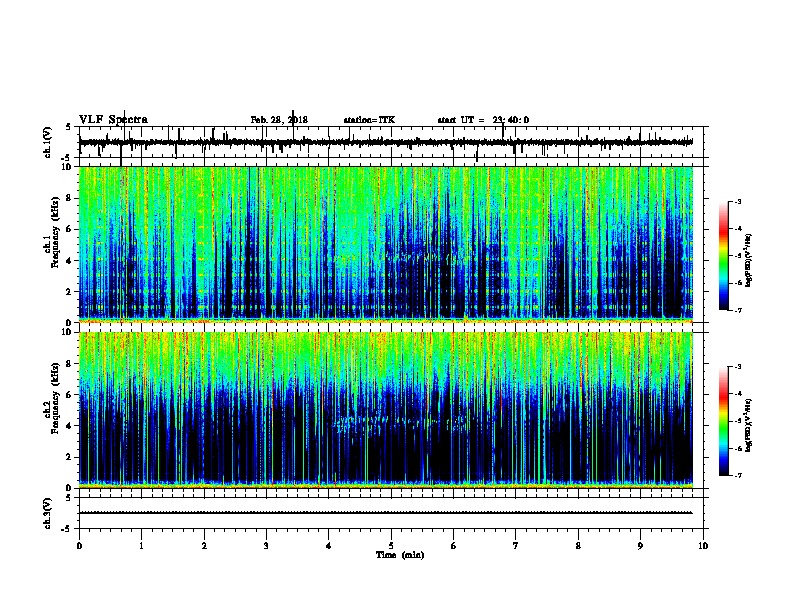Click the "-3" tick on ch.1 color bar
The width and height of the screenshot is (792, 612).
point(738,202)
